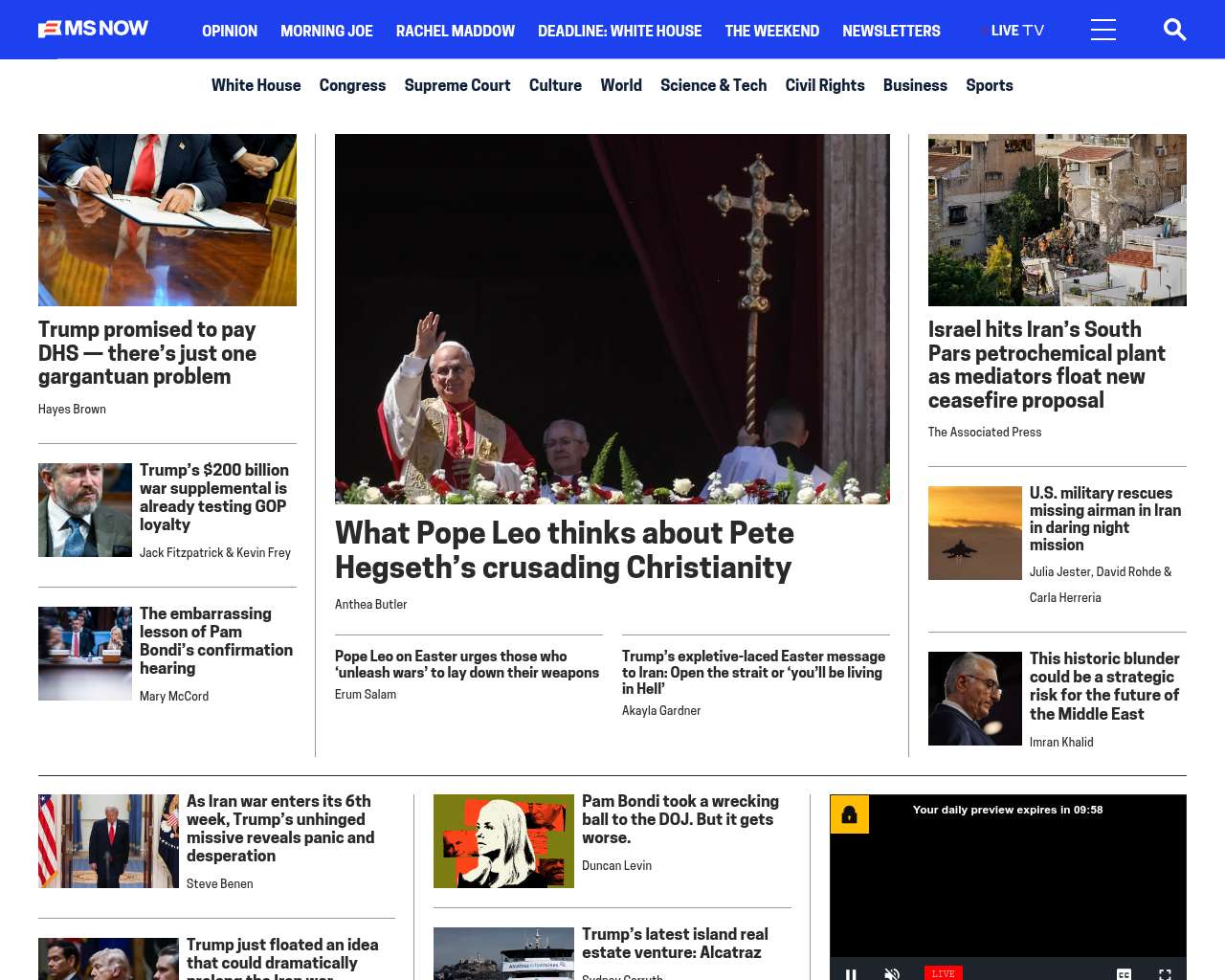Open the Morning Joe menu item
1225x980 pixels.
[x=326, y=31]
